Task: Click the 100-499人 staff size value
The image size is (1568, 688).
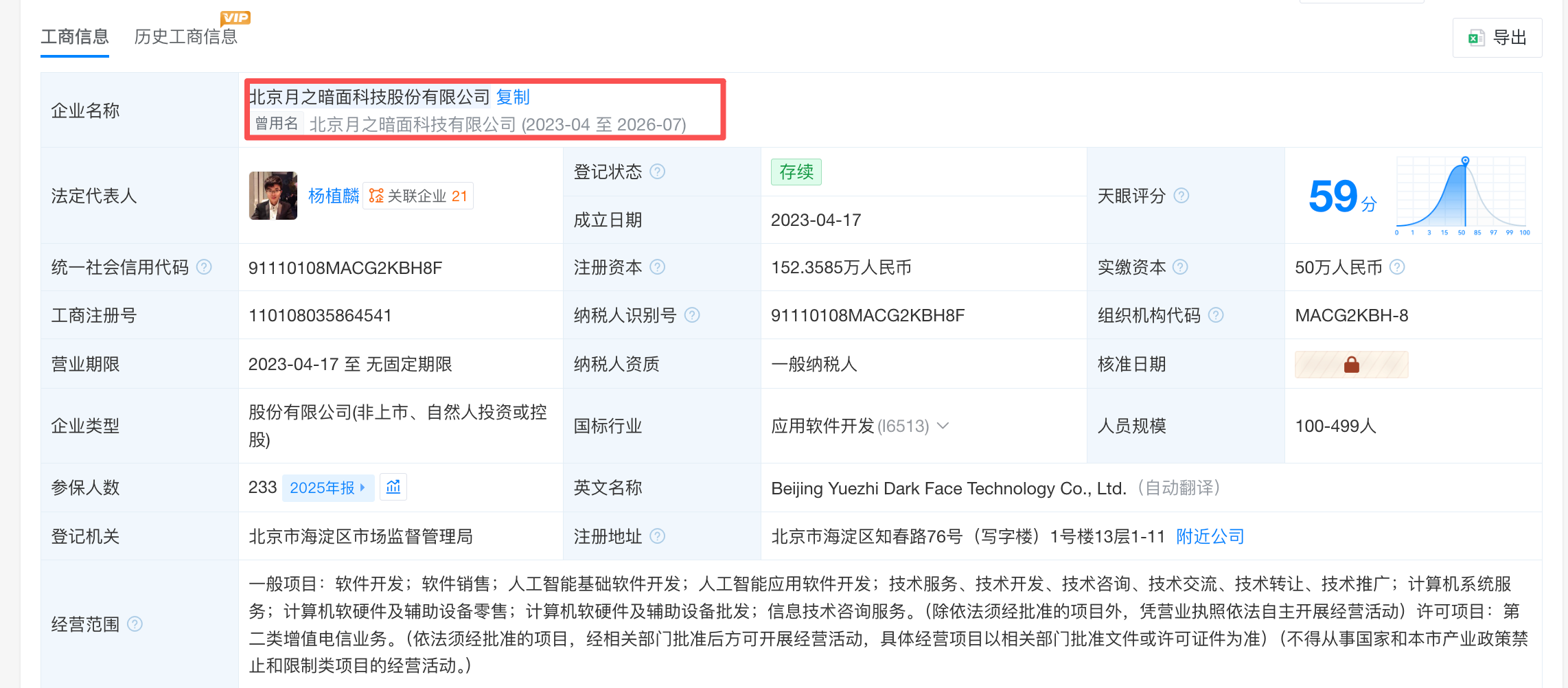Action: point(1335,426)
